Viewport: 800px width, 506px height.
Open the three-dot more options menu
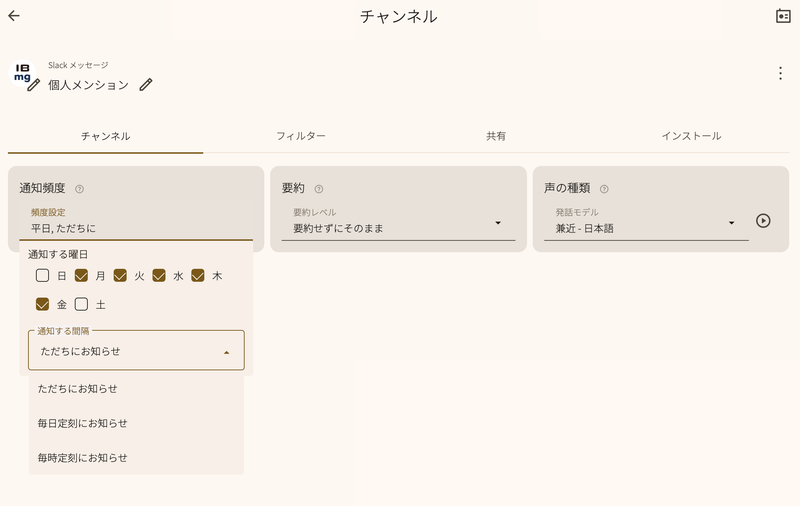(780, 73)
